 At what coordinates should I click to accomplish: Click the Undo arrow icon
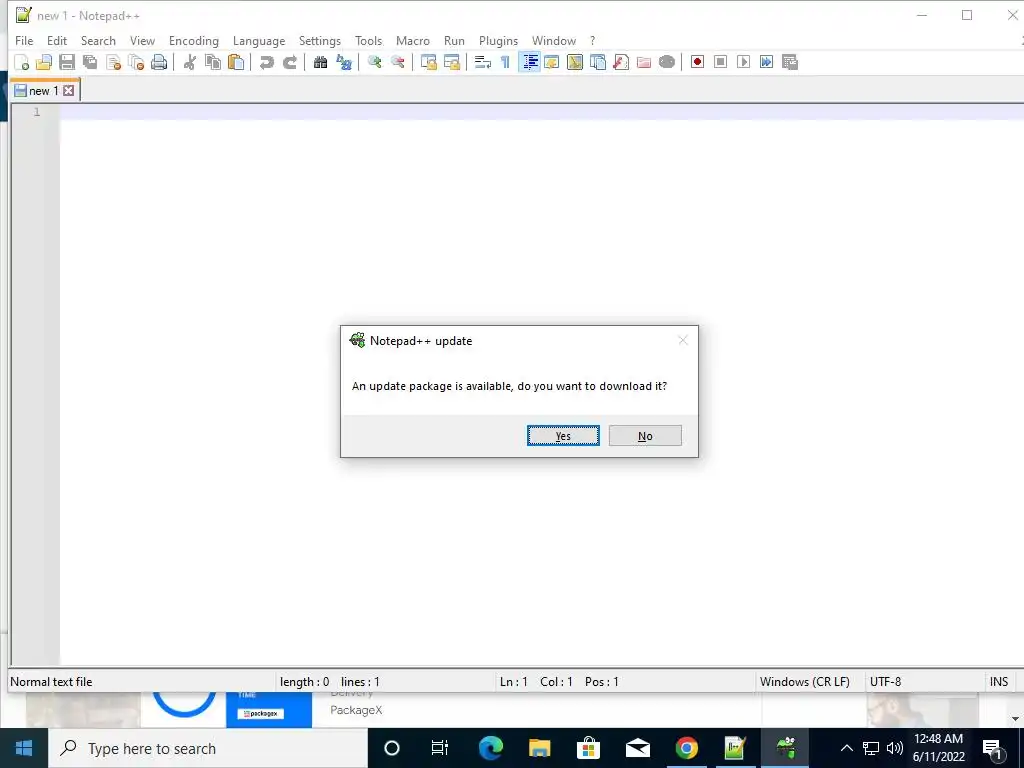pos(266,62)
